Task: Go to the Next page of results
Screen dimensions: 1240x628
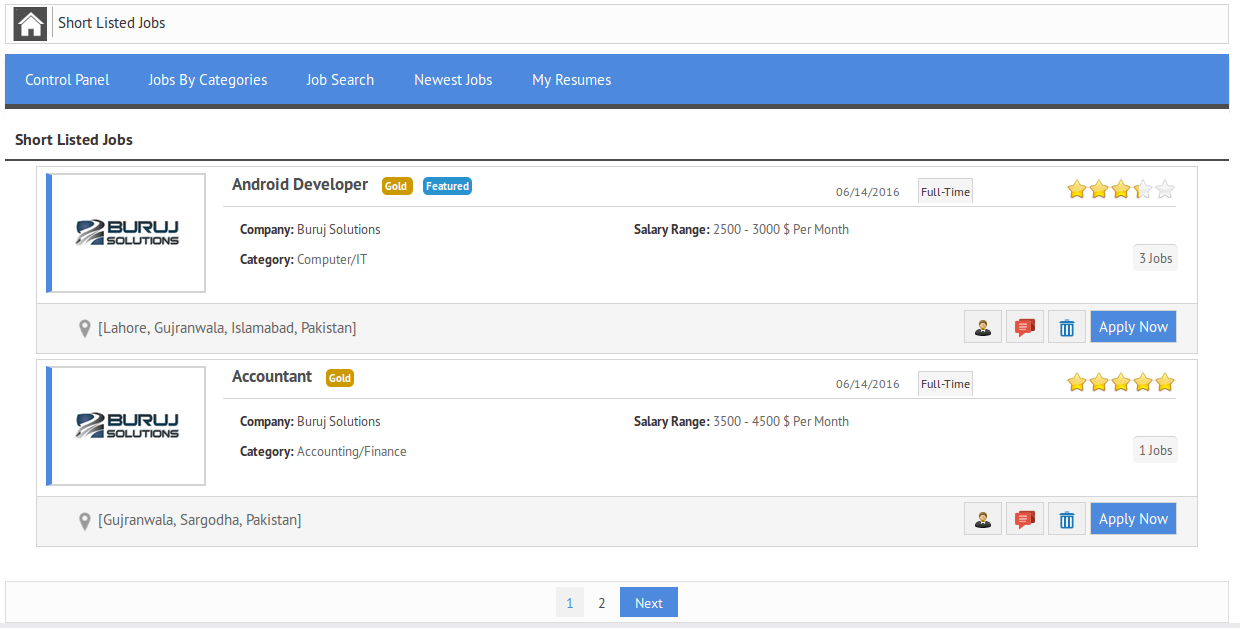Action: (x=649, y=602)
